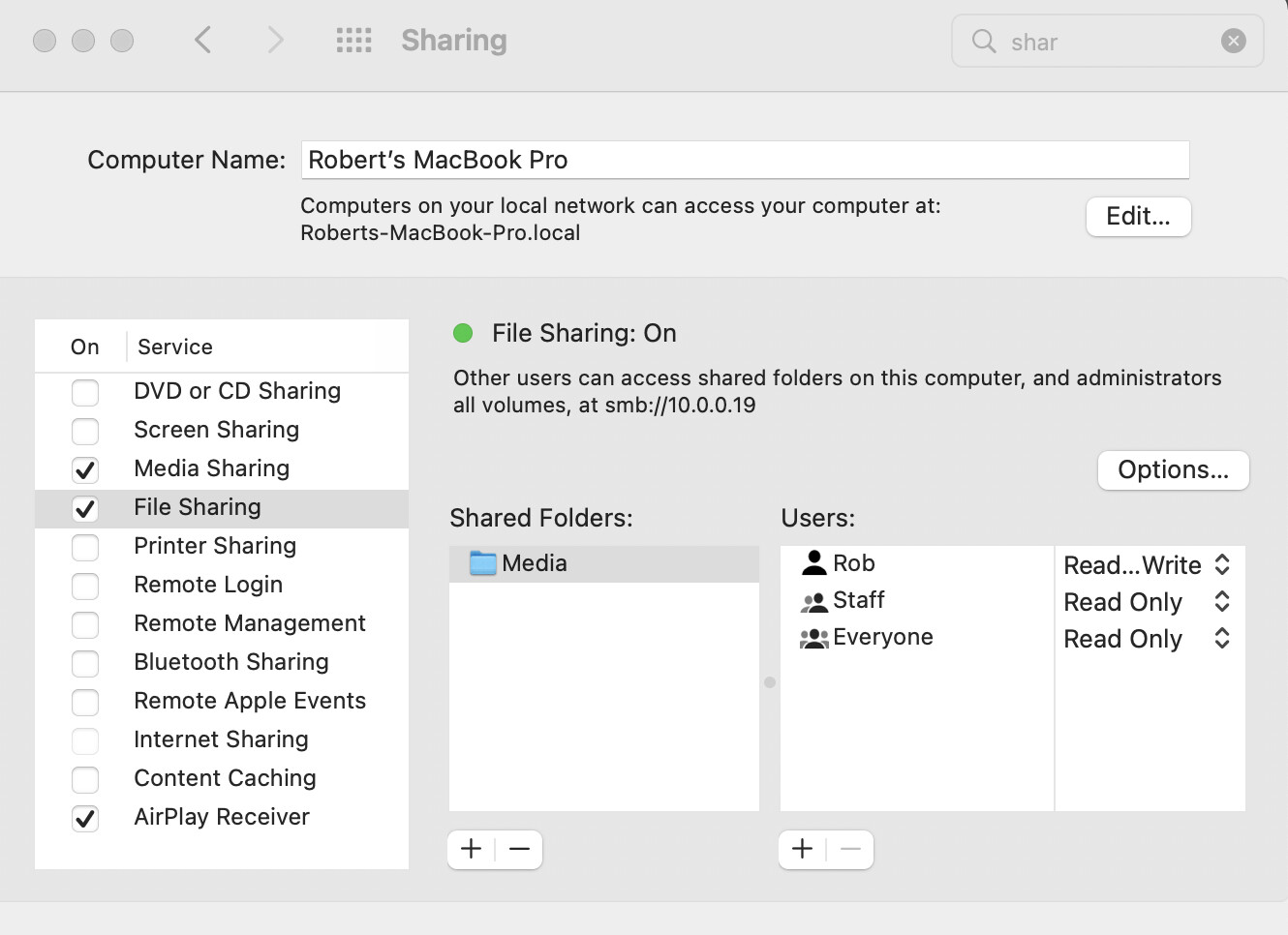This screenshot has height=935, width=1288.
Task: Click the search magnifier icon
Action: pos(984,41)
